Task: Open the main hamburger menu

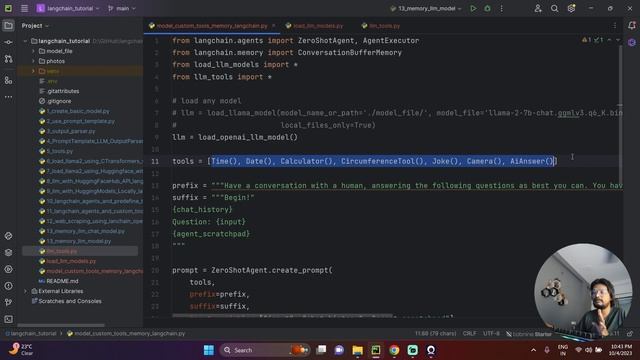Action: pos(24,8)
